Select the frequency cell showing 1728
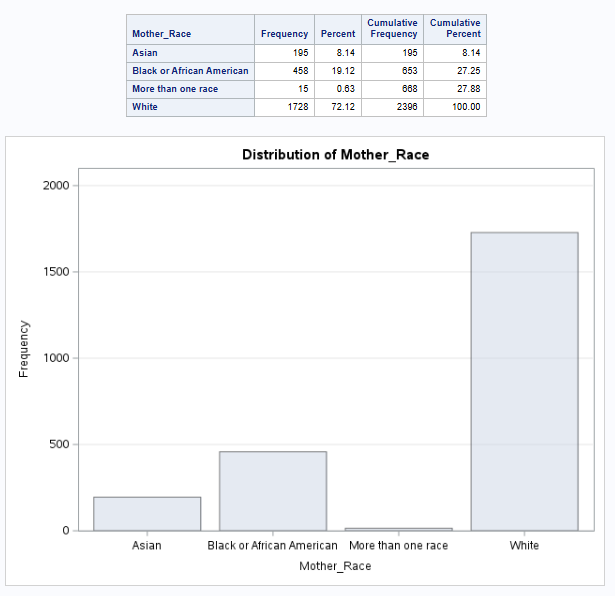 [x=298, y=107]
